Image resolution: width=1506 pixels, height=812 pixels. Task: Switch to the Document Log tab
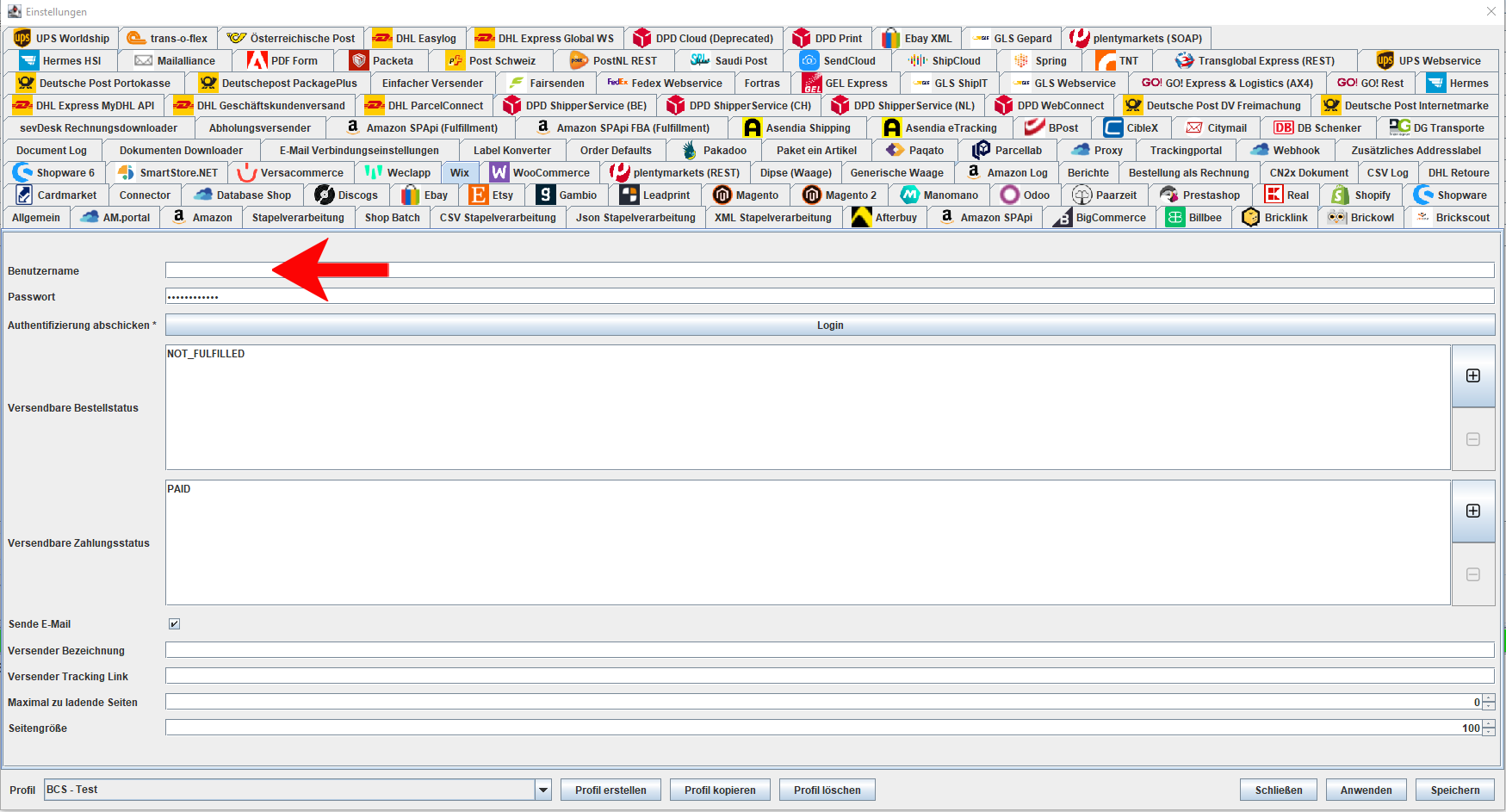click(52, 150)
